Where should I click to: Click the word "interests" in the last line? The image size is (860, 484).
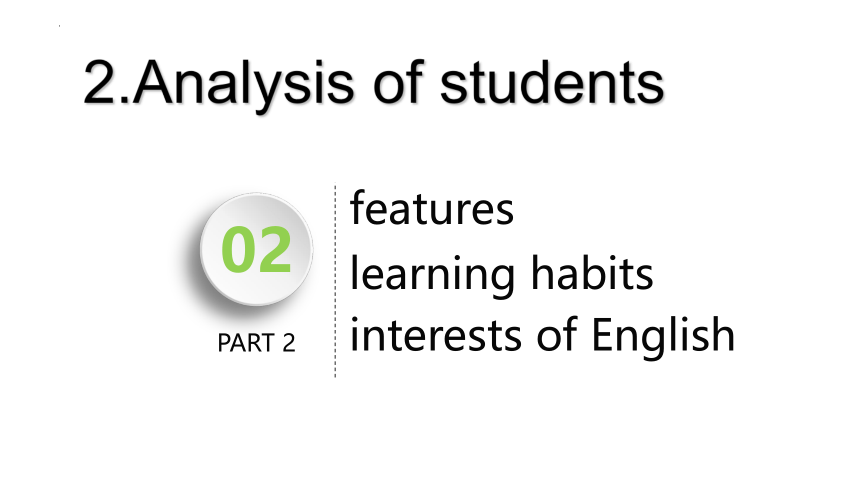(435, 335)
